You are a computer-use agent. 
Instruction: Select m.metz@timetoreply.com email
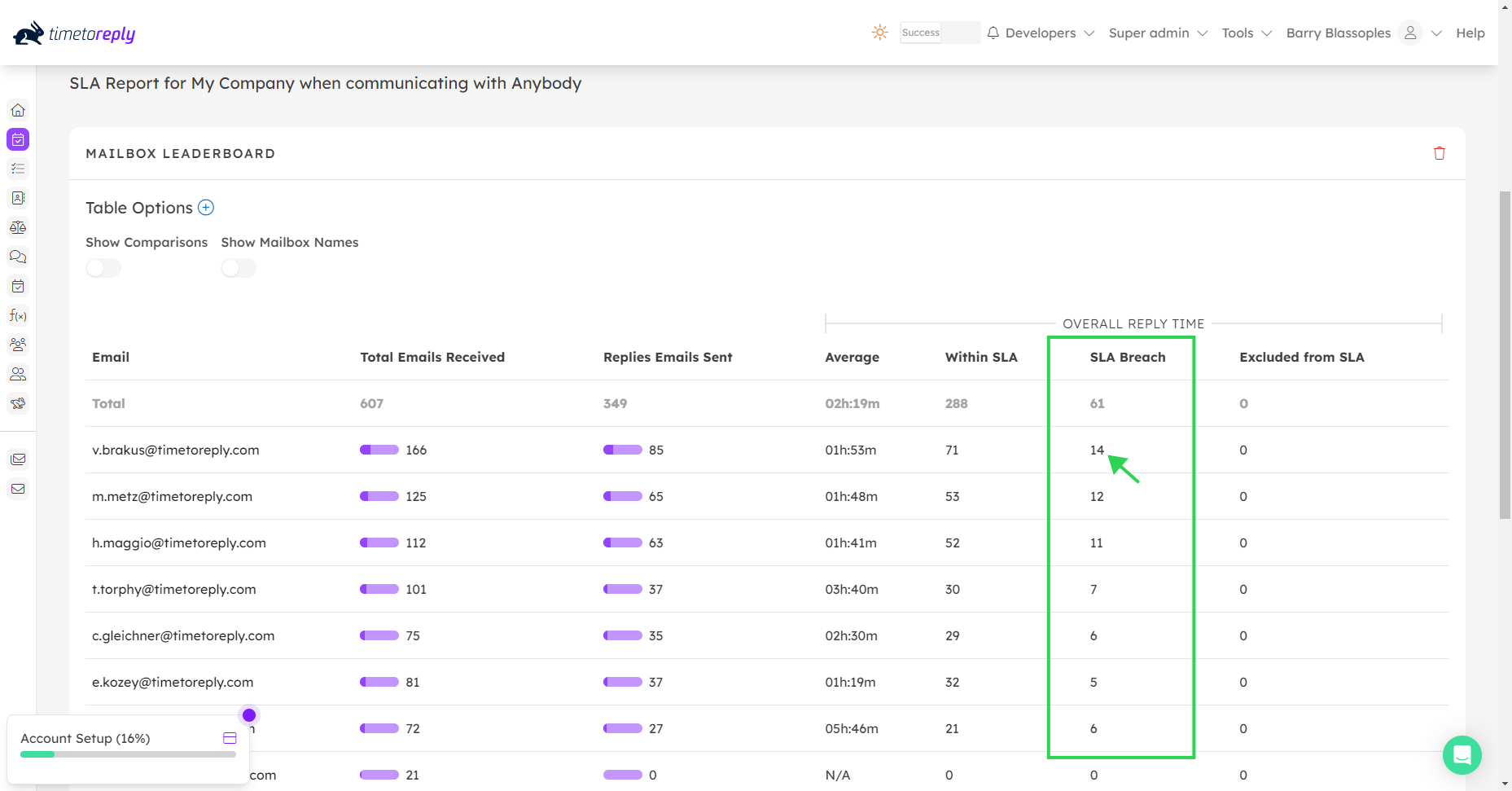(x=172, y=496)
